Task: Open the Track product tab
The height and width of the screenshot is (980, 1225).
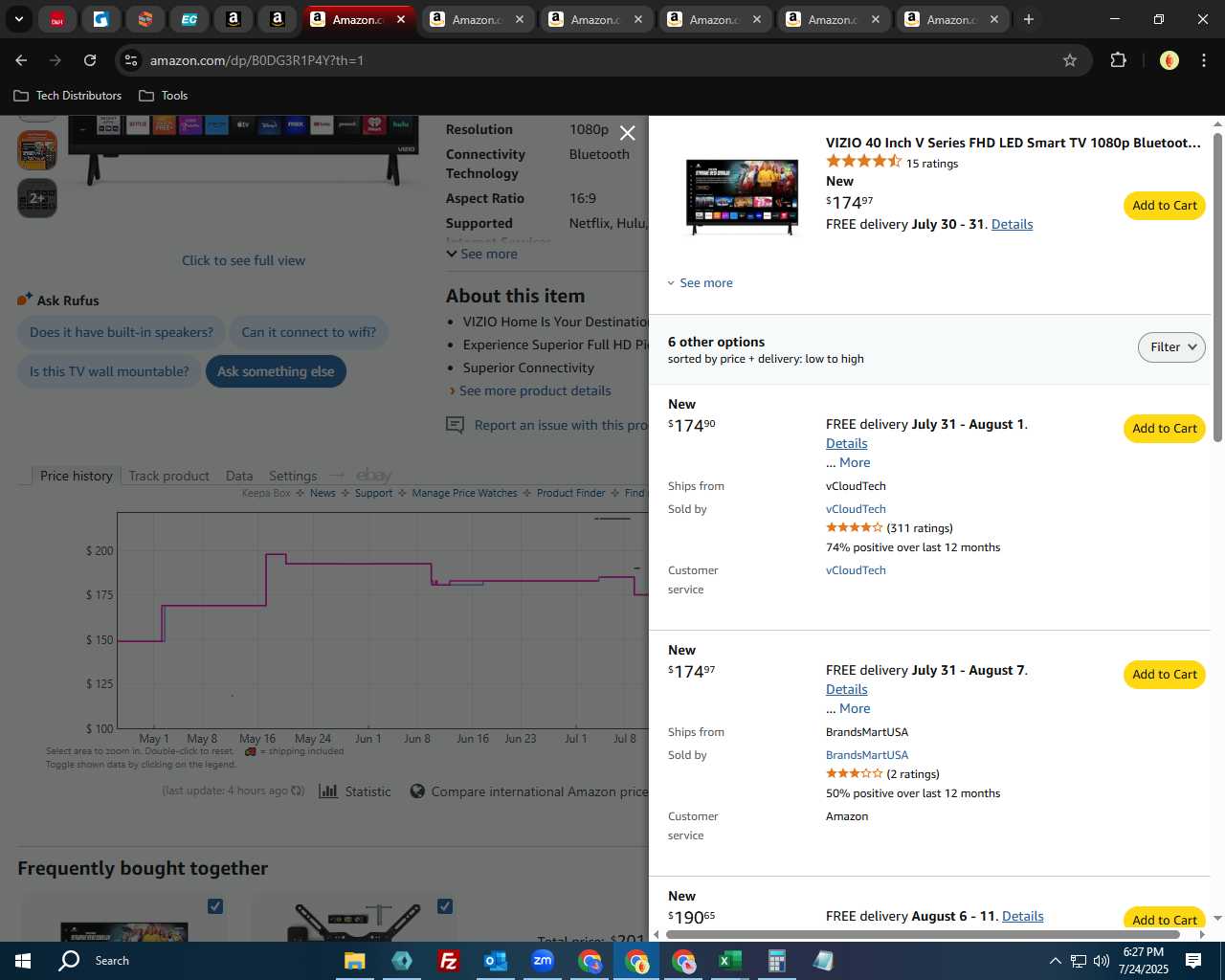Action: tap(168, 476)
